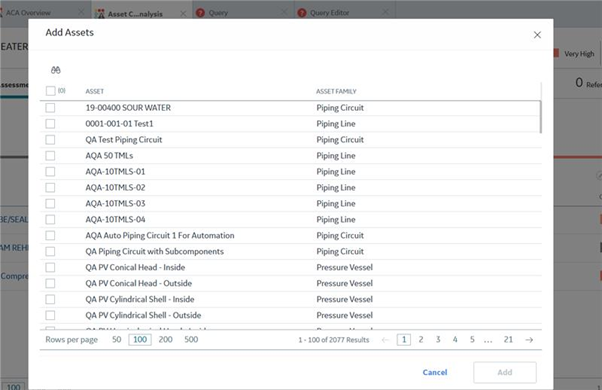The width and height of the screenshot is (602, 390).
Task: Click '1 - 100 of 2077 Results' text
Action: click(x=333, y=340)
